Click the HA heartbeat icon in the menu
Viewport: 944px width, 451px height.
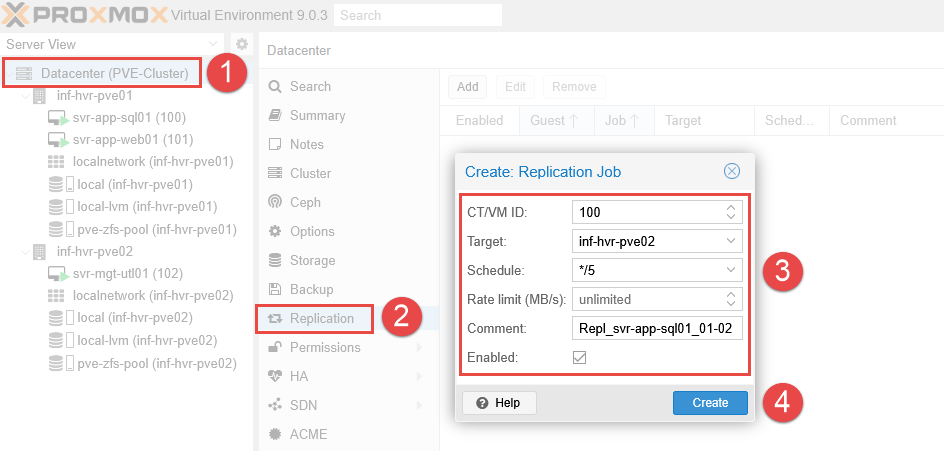pos(275,376)
